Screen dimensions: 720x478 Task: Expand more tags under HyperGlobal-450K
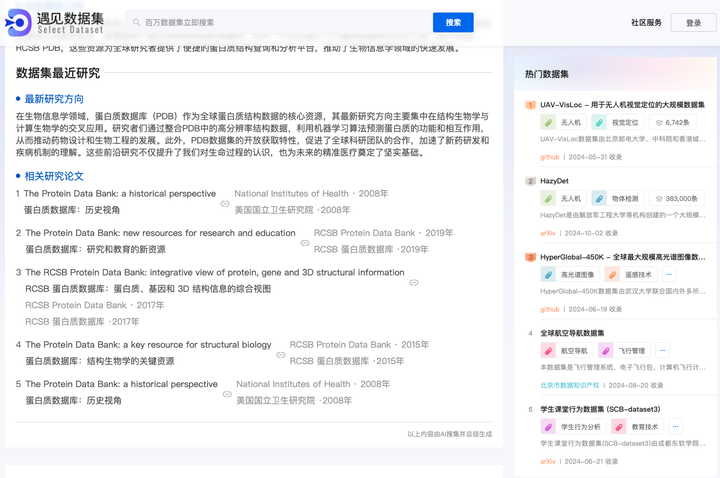click(669, 275)
